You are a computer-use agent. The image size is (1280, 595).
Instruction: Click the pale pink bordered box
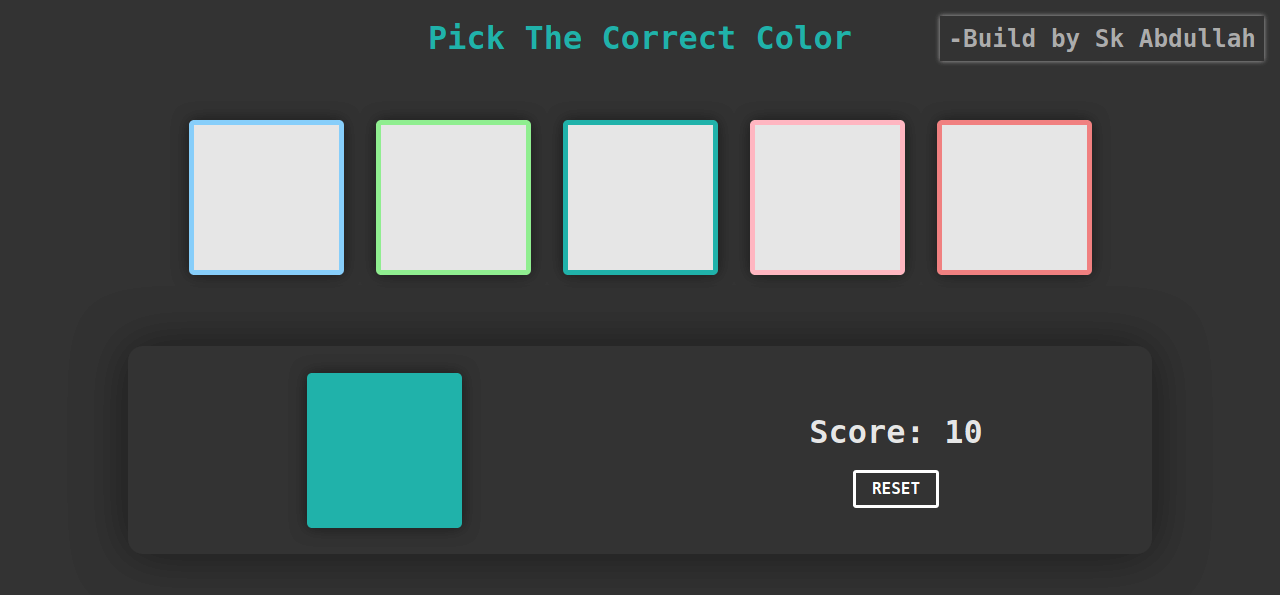pyautogui.click(x=827, y=197)
